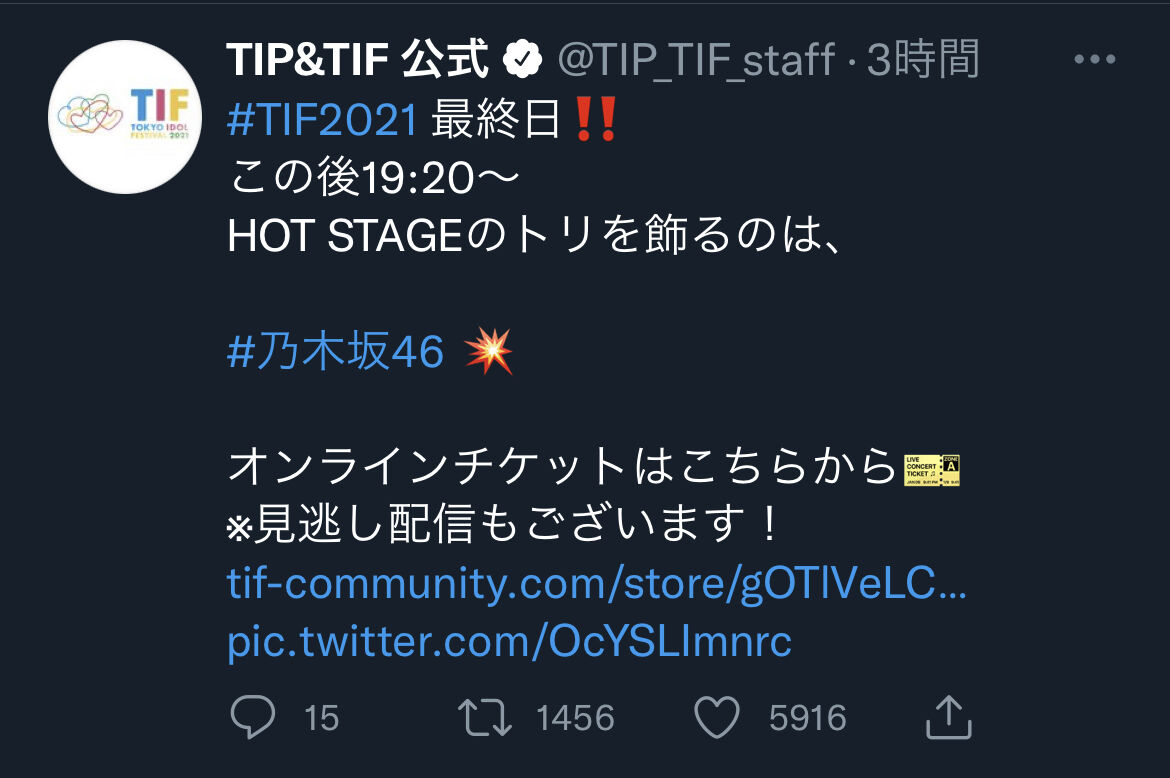Click the tweet text line HOT STAGEのトリを飾るのは
Image resolution: width=1170 pixels, height=778 pixels.
click(535, 236)
